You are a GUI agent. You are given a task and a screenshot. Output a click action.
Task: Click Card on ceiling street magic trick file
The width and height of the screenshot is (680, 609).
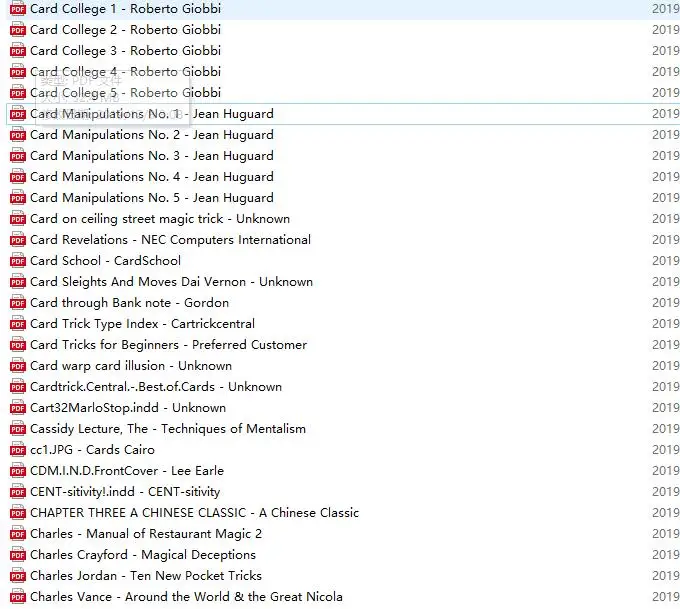point(159,219)
